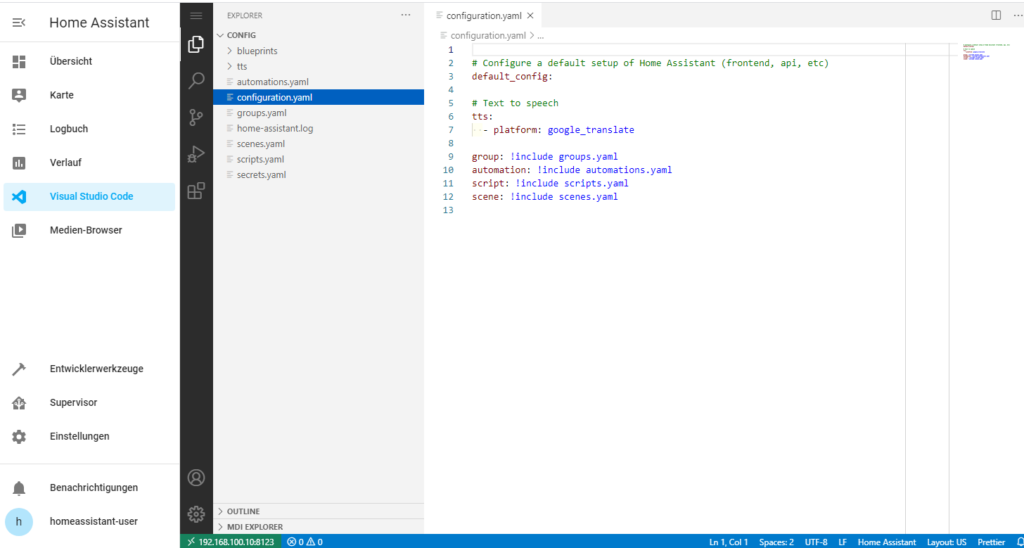This screenshot has width=1024, height=548.
Task: Open the Extensions activity icon
Action: [x=196, y=191]
